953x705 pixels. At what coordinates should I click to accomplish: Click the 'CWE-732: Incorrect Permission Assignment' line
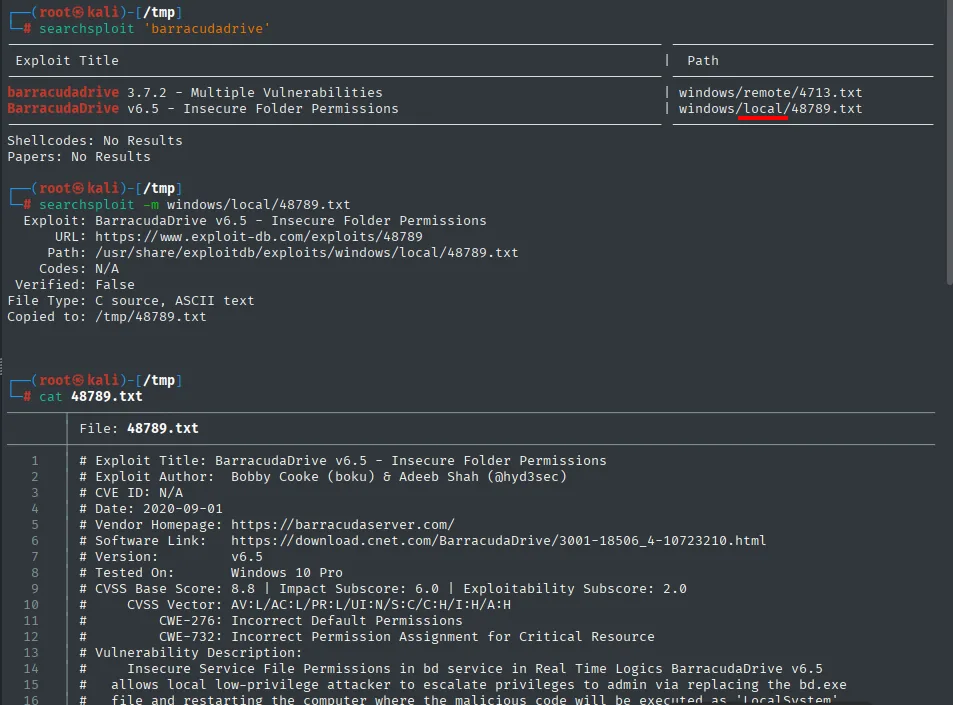coord(367,636)
